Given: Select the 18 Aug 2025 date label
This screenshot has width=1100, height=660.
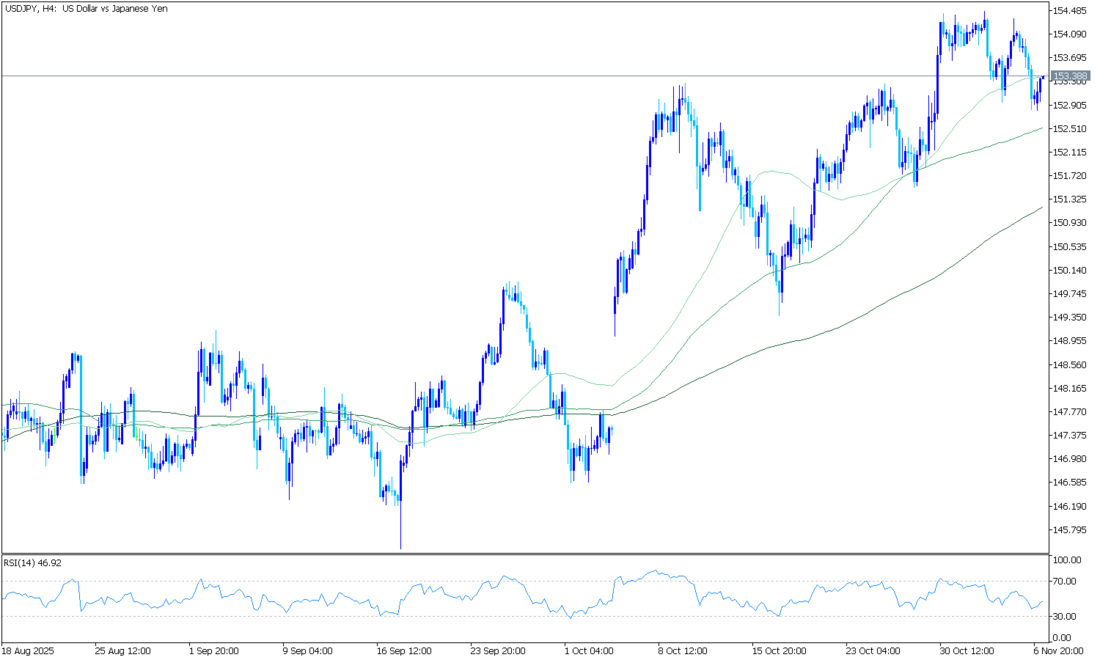Looking at the screenshot, I should coord(28,649).
